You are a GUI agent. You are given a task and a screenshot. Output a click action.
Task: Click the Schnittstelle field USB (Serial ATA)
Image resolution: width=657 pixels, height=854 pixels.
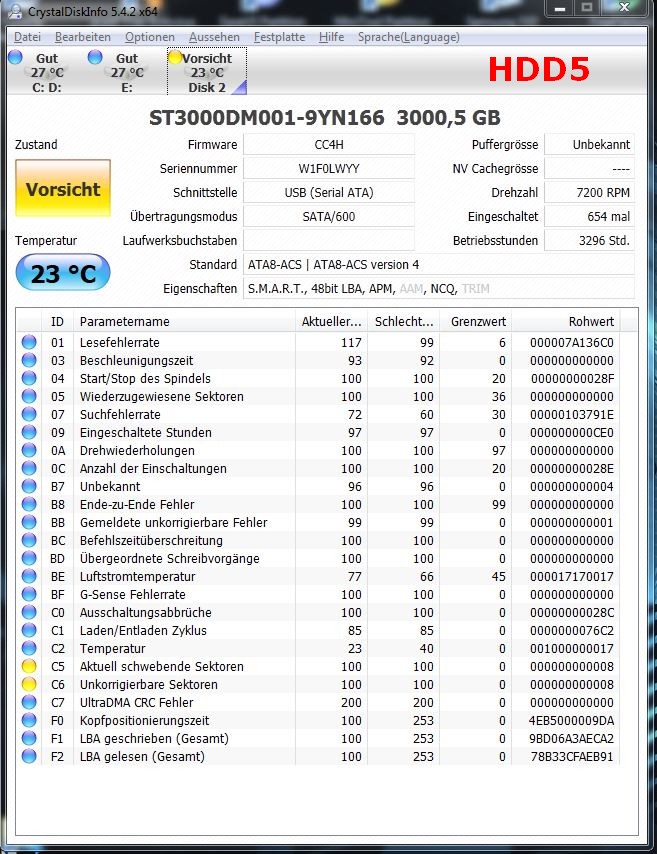[328, 193]
